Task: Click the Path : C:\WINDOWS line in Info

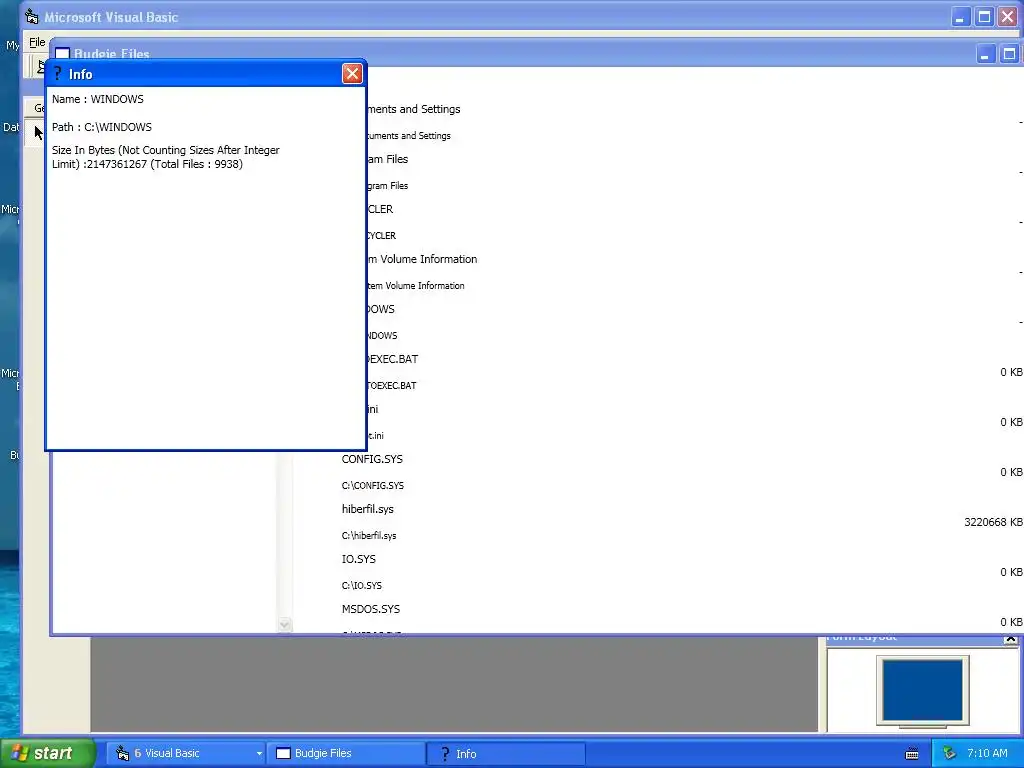Action: [x=102, y=127]
